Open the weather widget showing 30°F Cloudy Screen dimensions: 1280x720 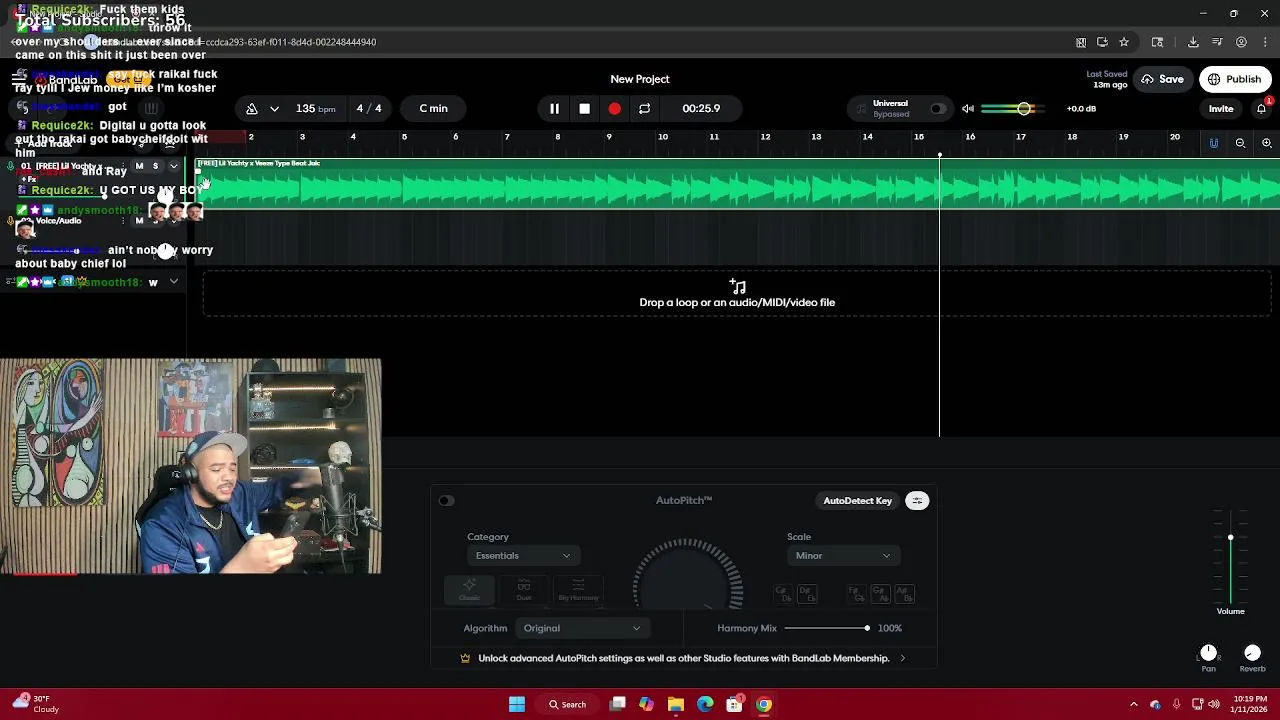[x=36, y=704]
